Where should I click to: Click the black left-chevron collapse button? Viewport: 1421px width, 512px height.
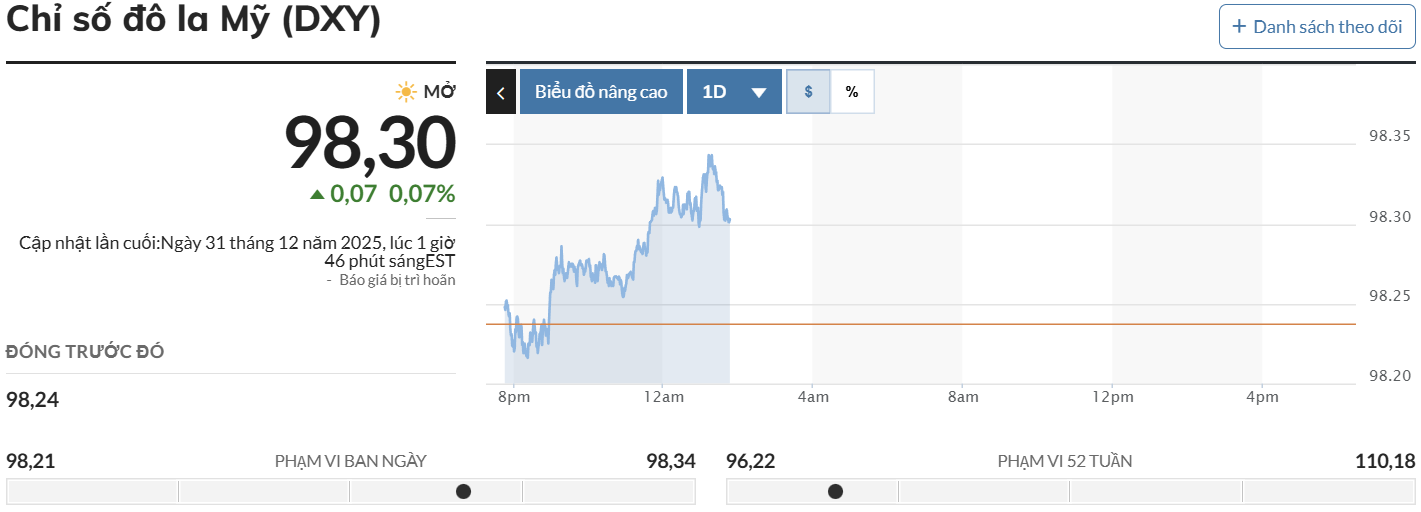point(501,92)
